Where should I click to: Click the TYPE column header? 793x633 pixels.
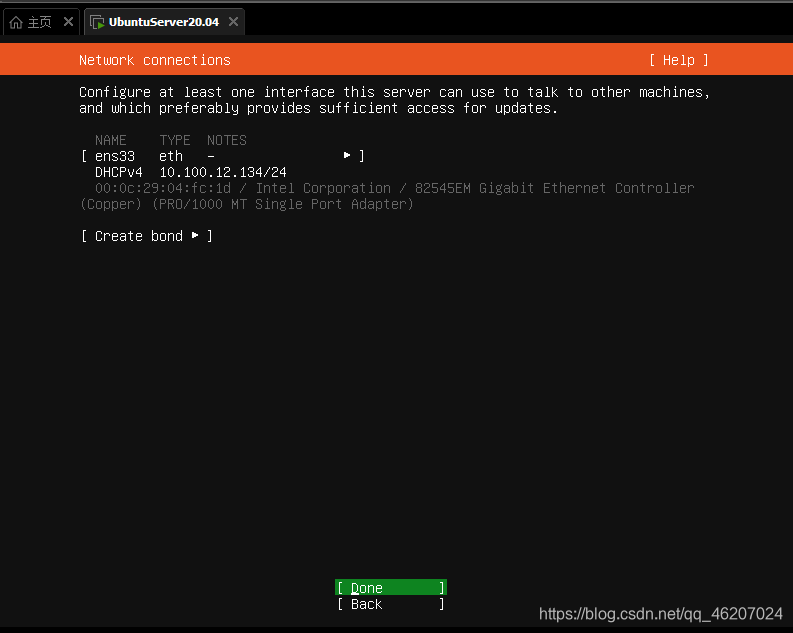click(175, 140)
